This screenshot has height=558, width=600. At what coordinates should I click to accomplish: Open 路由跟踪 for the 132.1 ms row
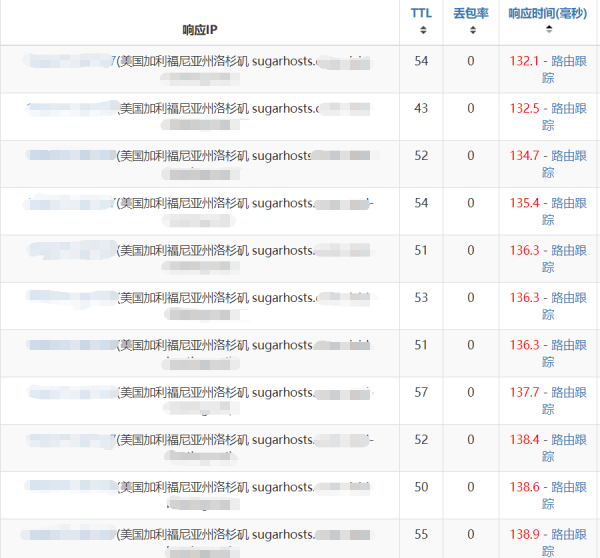(x=568, y=61)
